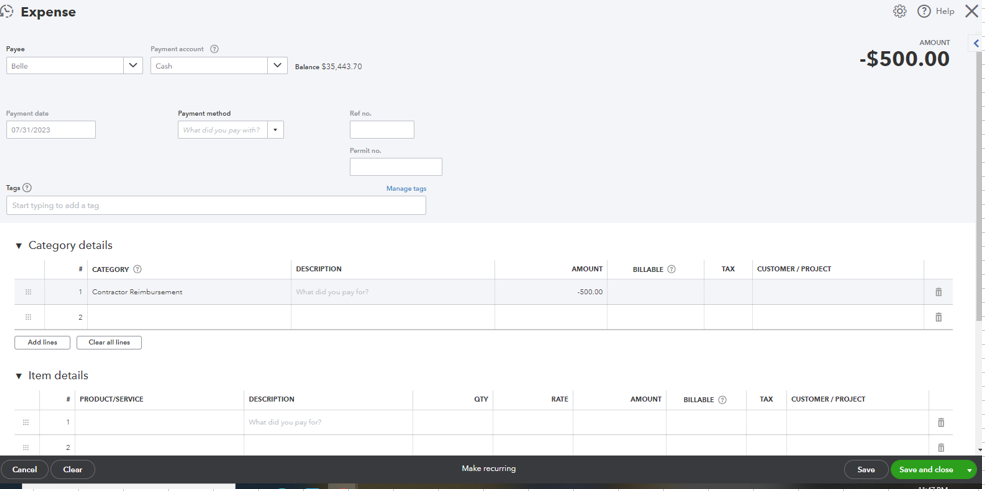Open the Payee dropdown arrow
Screen dimensions: 985x491
[x=133, y=65]
